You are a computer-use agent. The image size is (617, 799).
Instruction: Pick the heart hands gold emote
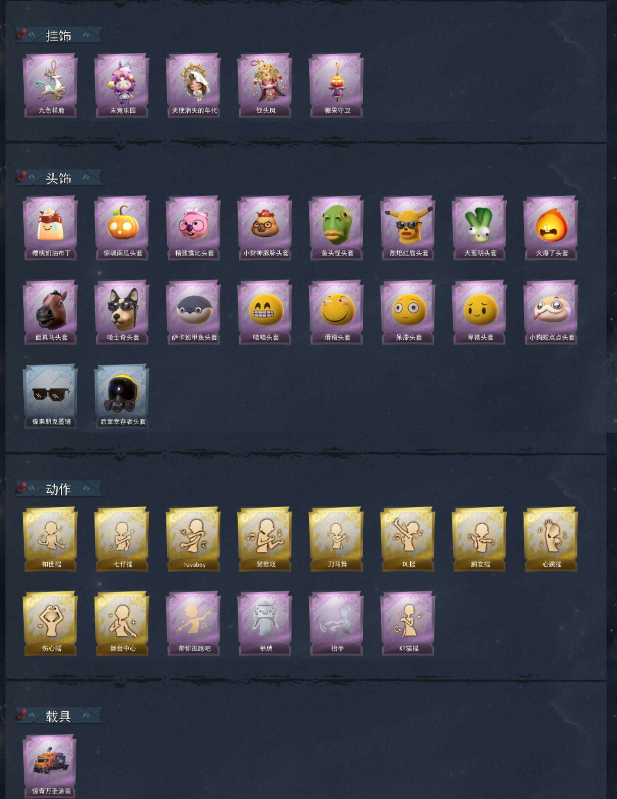coord(50,623)
